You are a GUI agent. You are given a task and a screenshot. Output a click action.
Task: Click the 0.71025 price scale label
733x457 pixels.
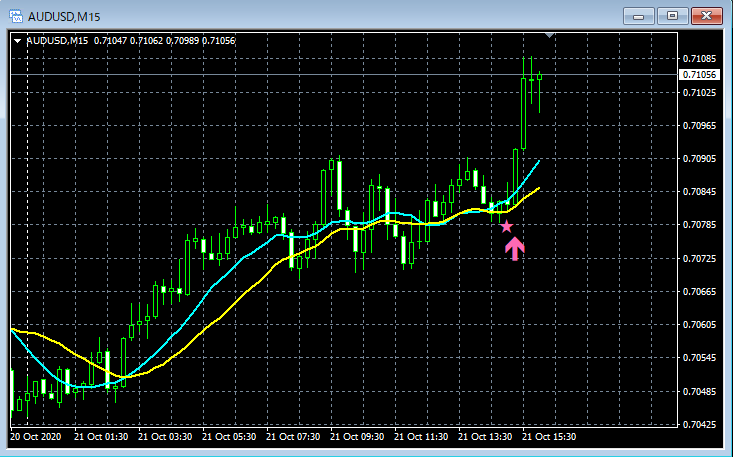(699, 93)
